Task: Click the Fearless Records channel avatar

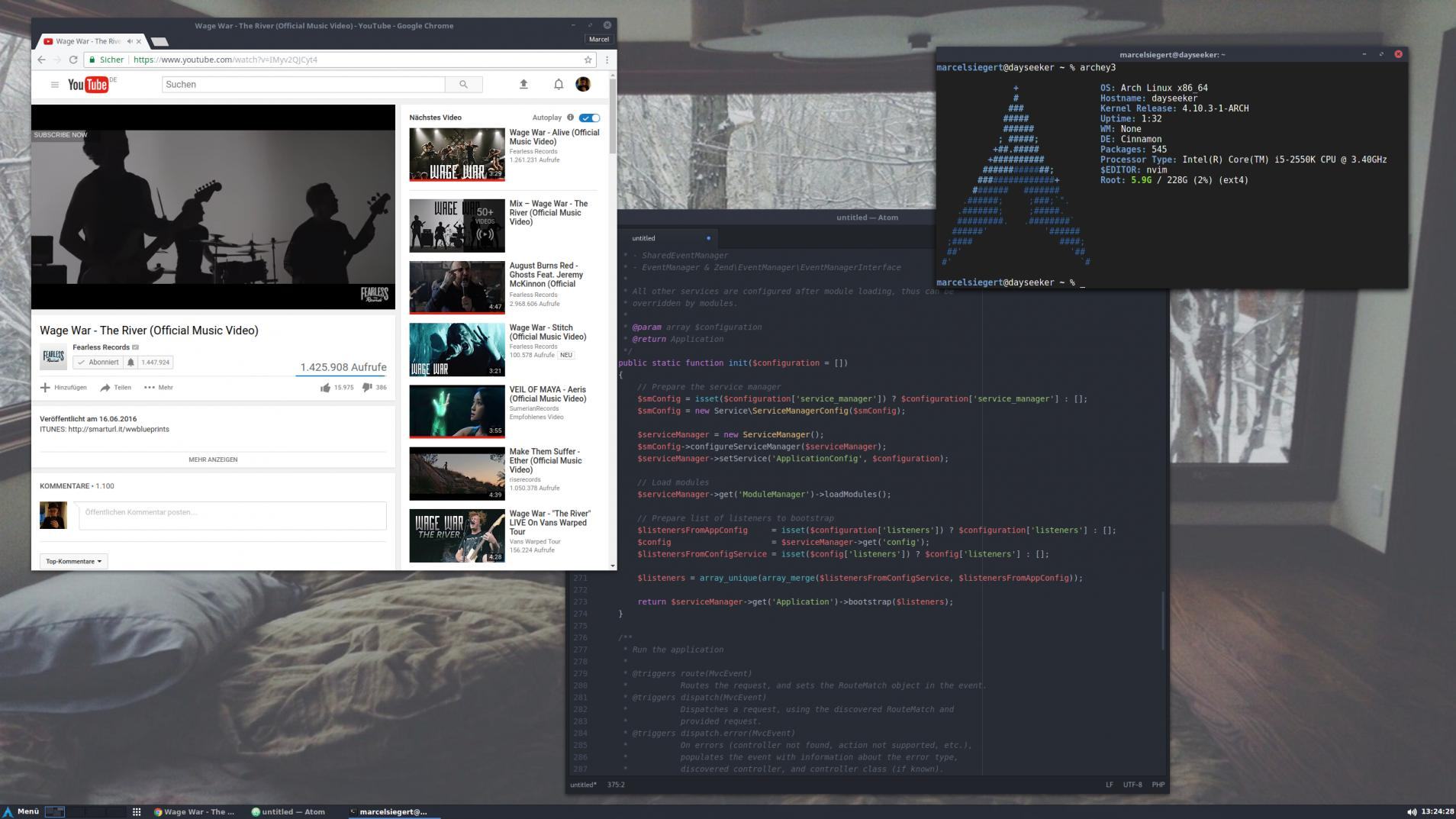Action: 53,356
